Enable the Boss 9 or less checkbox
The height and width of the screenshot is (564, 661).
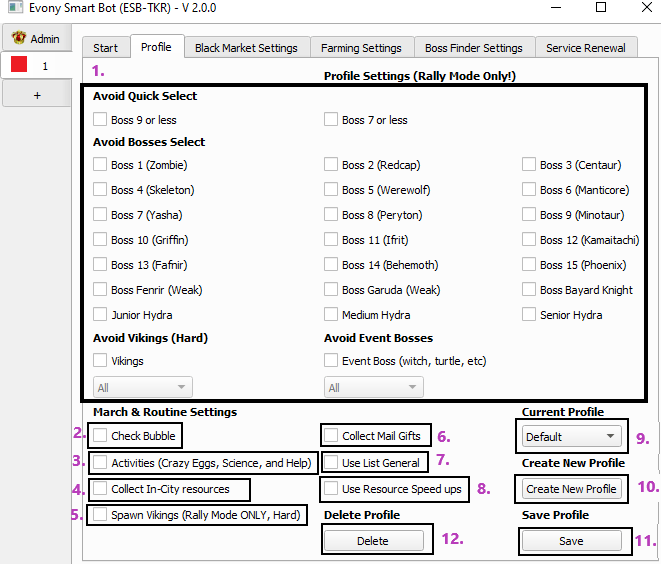point(100,120)
